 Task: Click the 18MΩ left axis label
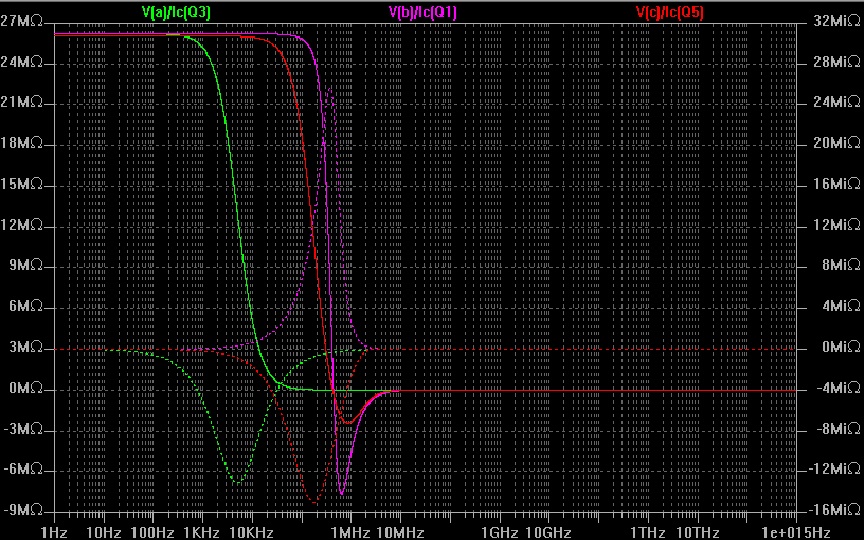tap(21, 143)
